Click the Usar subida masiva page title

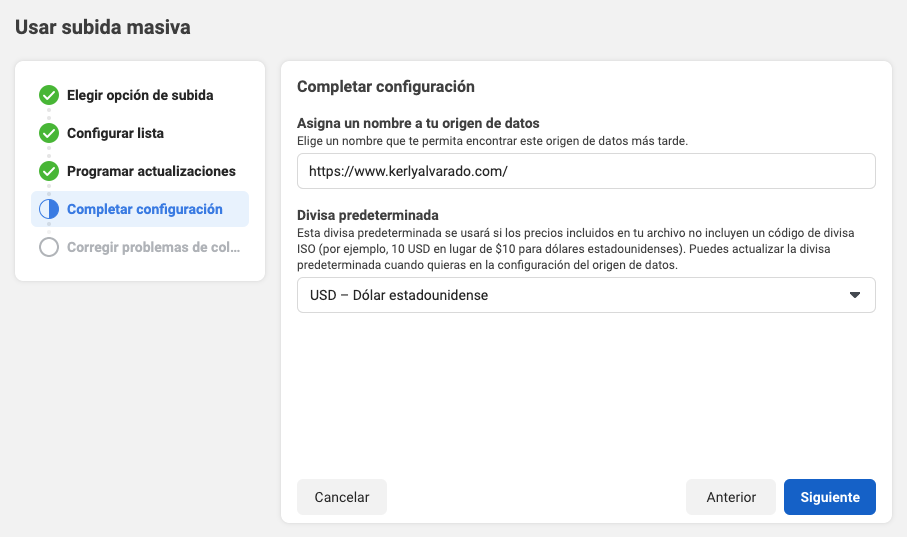[102, 27]
